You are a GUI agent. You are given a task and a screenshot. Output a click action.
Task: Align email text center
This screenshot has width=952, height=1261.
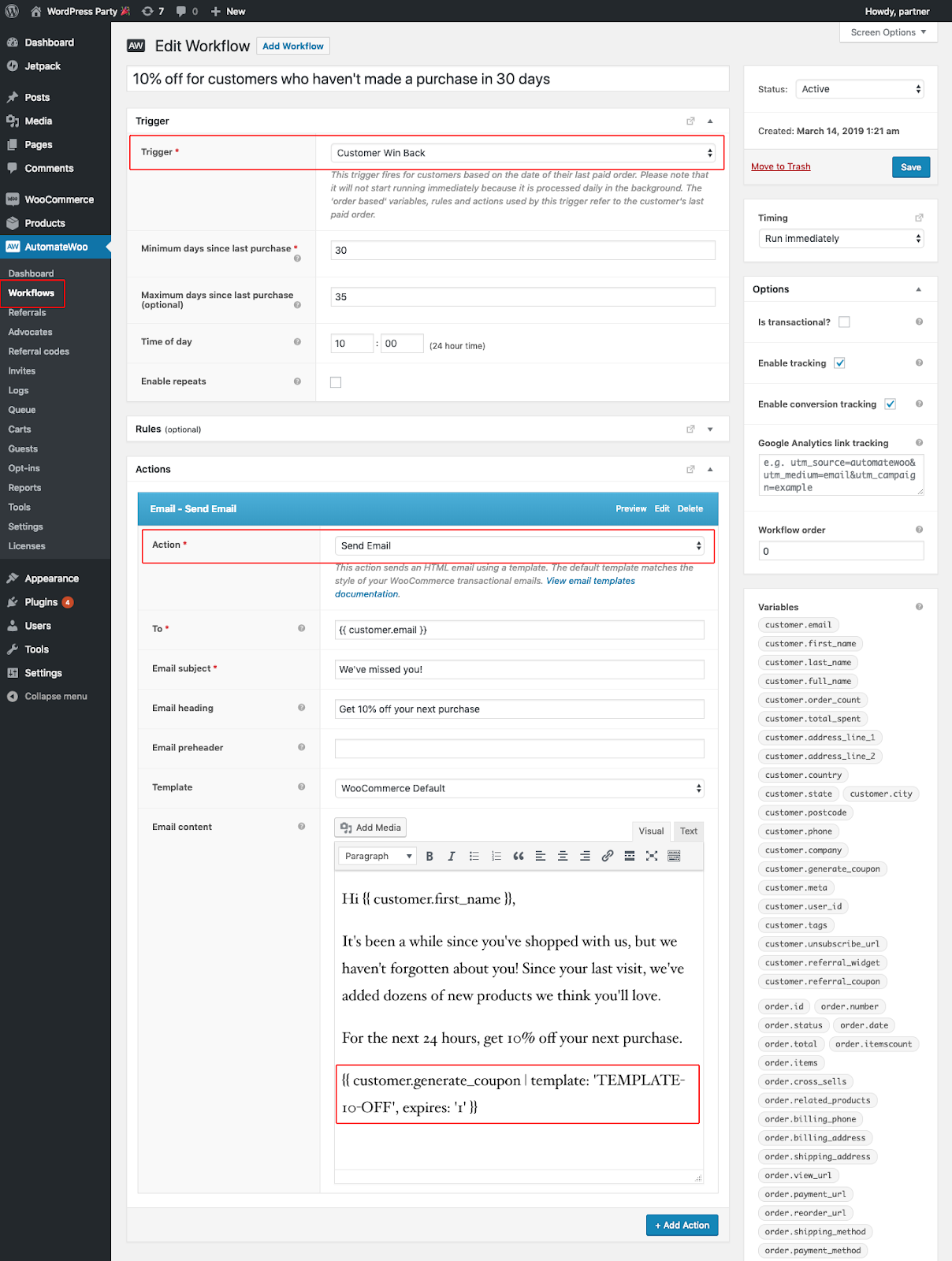click(563, 856)
